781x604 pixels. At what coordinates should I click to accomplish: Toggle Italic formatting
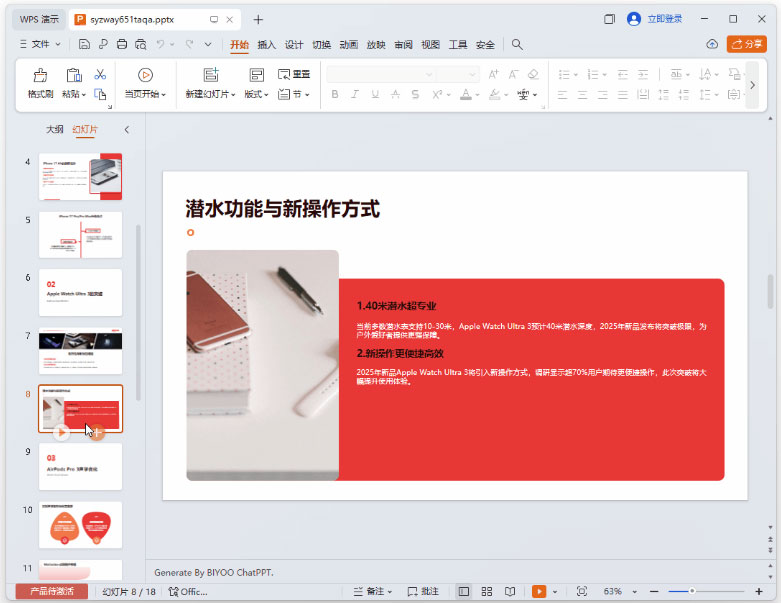355,94
